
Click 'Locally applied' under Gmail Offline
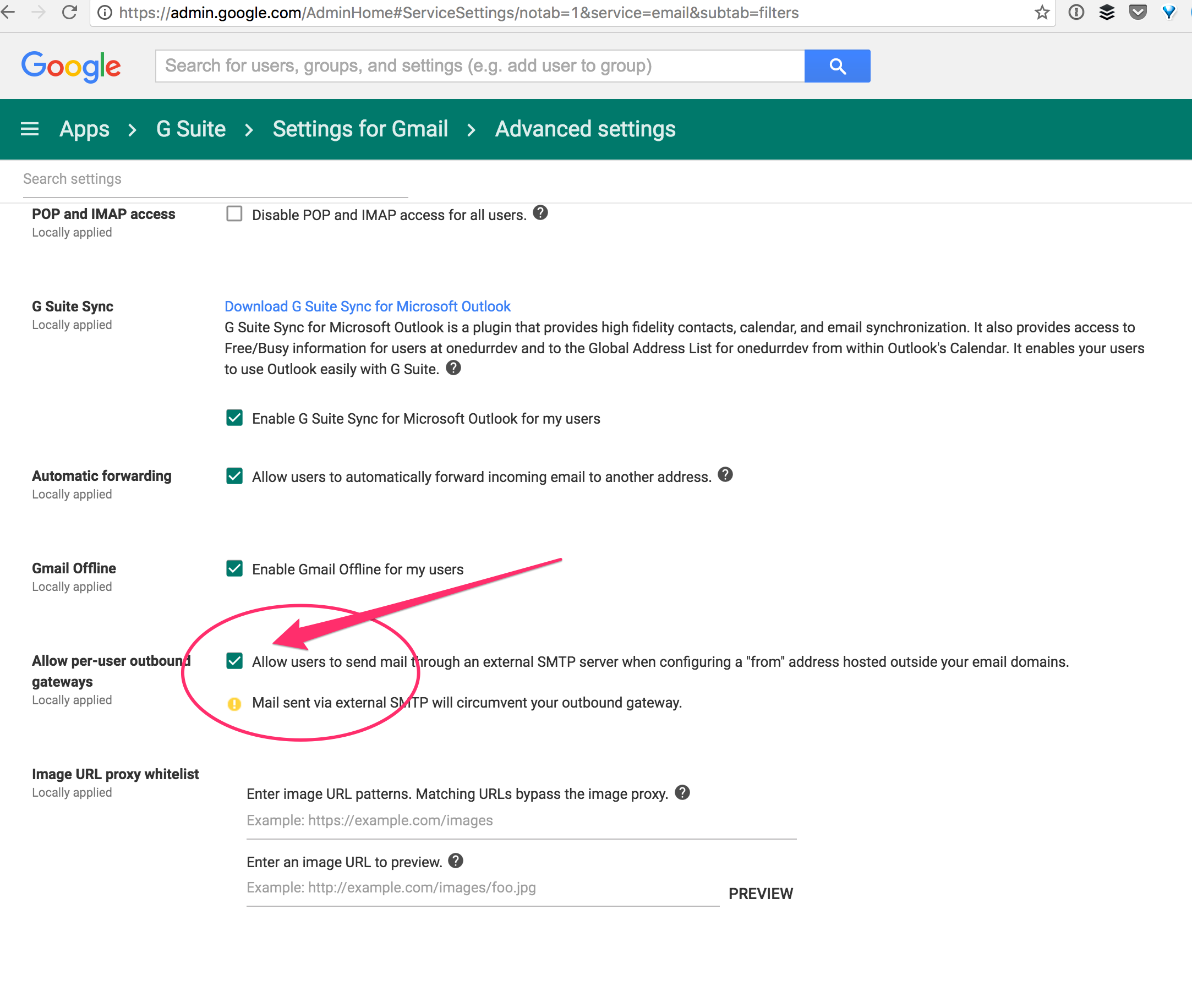72,587
